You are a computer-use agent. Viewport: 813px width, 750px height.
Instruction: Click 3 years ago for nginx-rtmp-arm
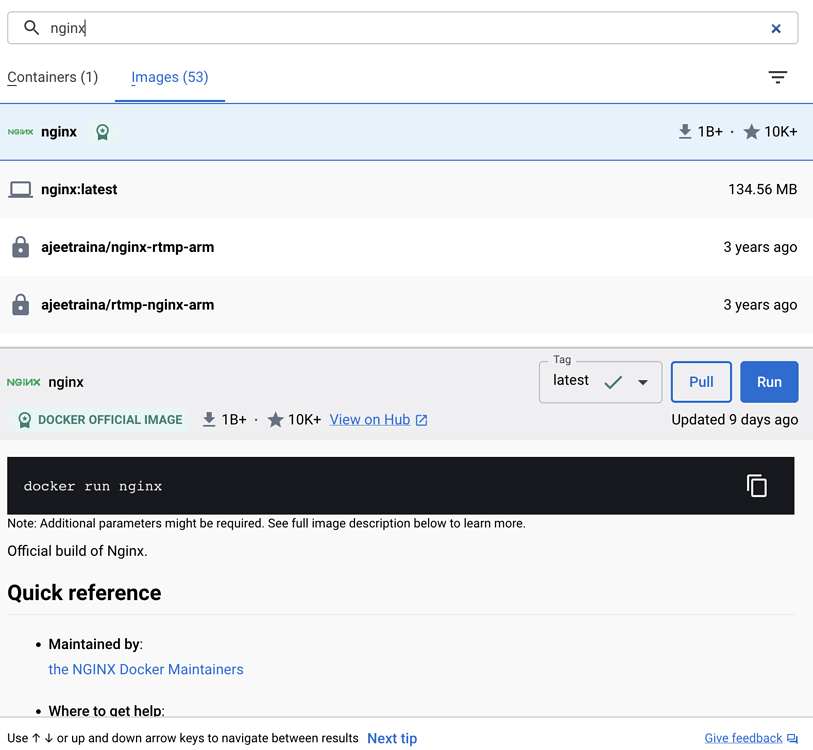click(760, 247)
